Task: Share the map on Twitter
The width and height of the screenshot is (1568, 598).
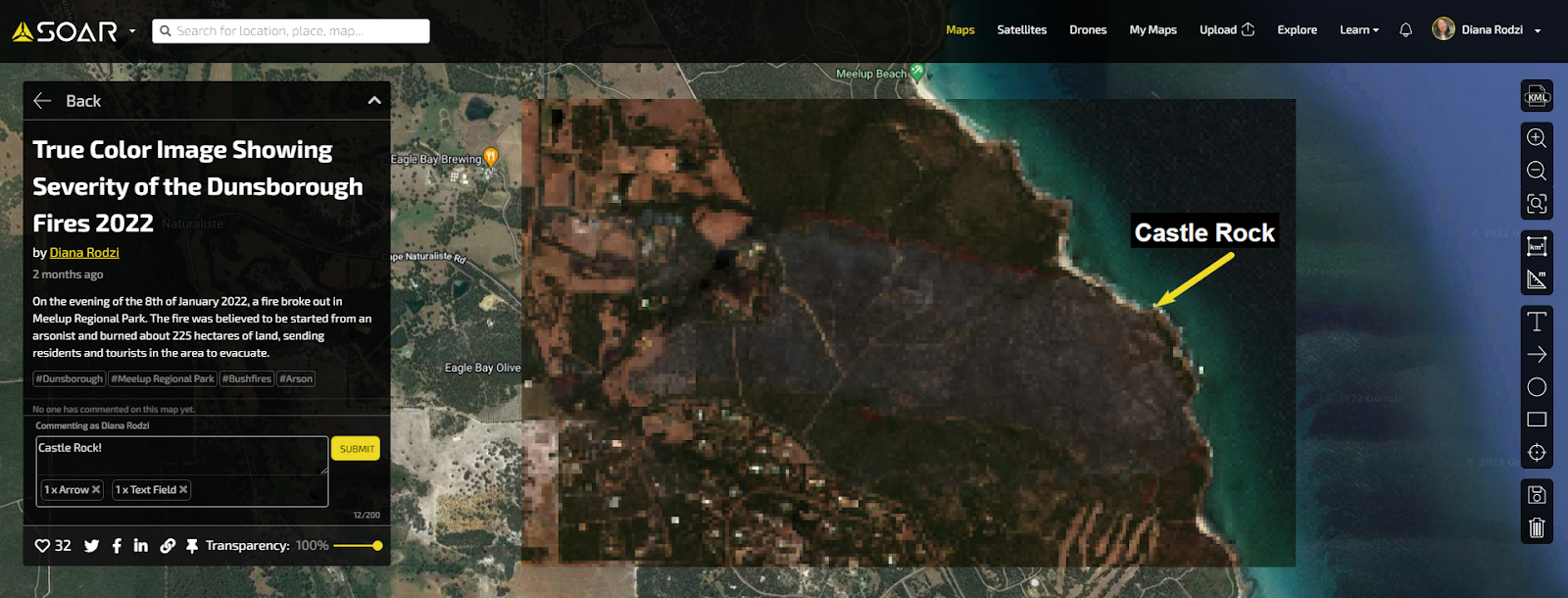Action: tap(91, 546)
